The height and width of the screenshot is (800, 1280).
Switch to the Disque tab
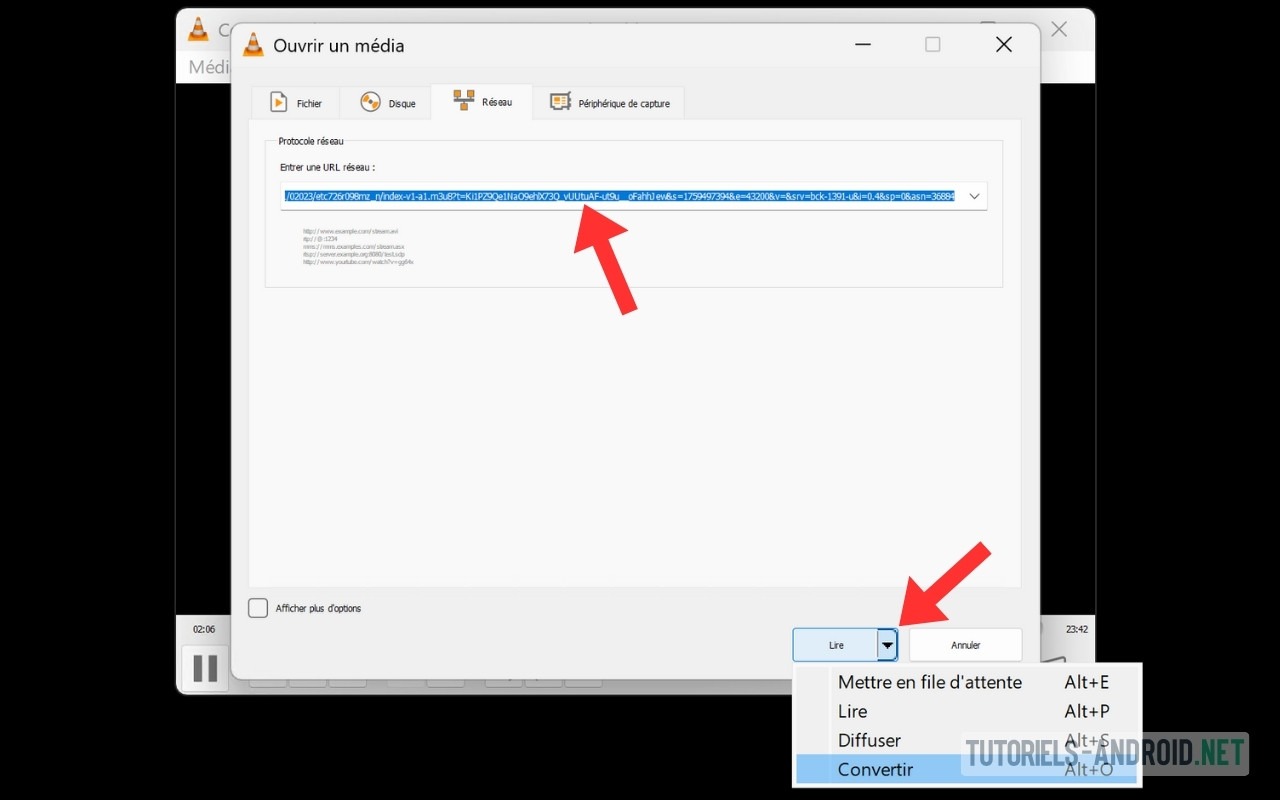386,103
